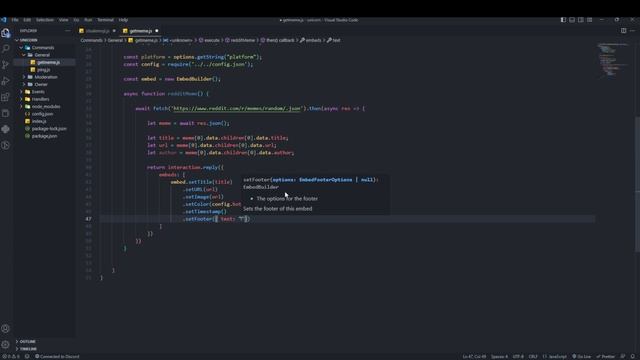640x360 pixels.
Task: Open the Source Control view icon
Action: tap(6, 65)
